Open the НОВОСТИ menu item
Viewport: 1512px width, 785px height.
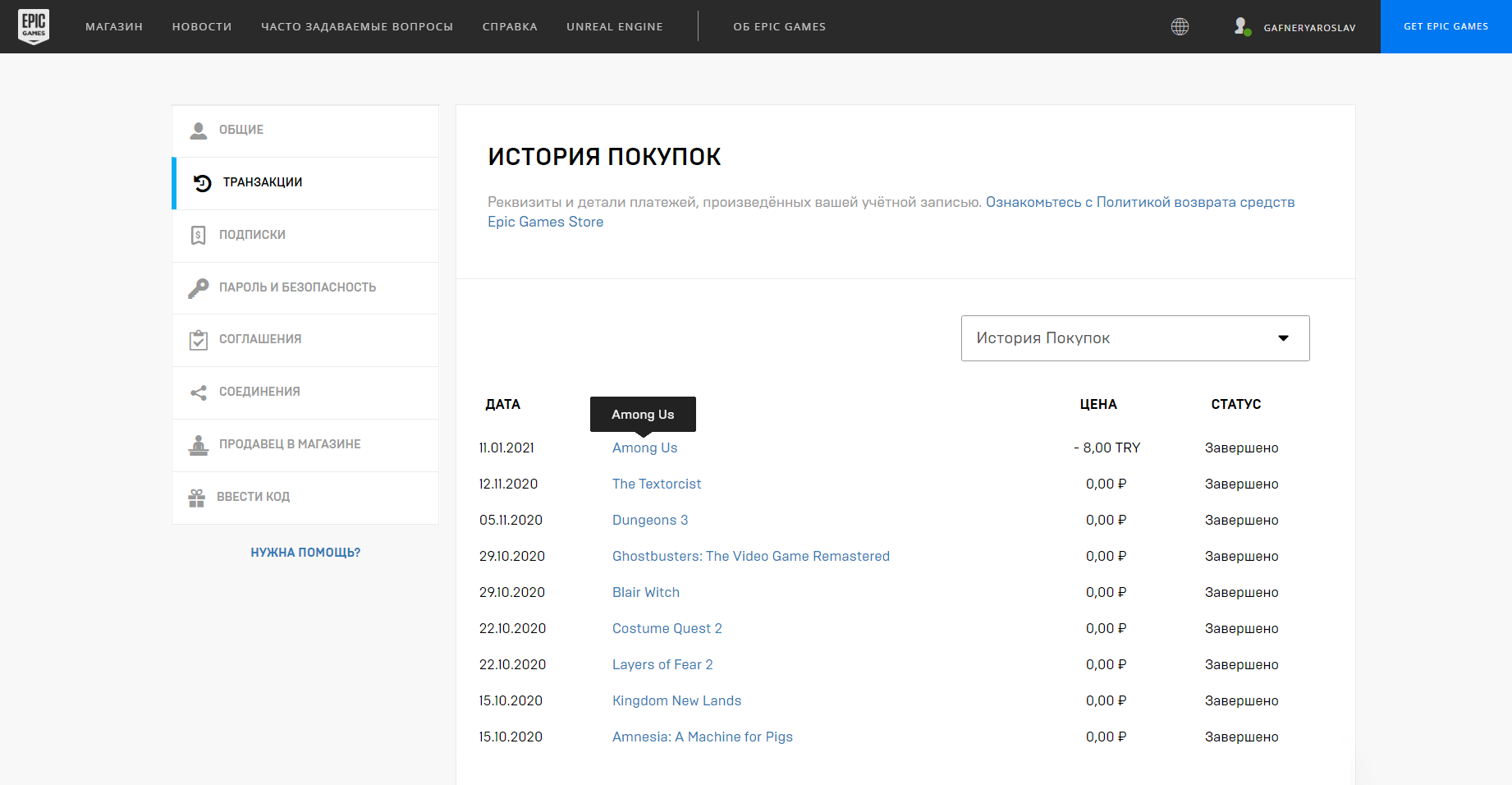[202, 26]
